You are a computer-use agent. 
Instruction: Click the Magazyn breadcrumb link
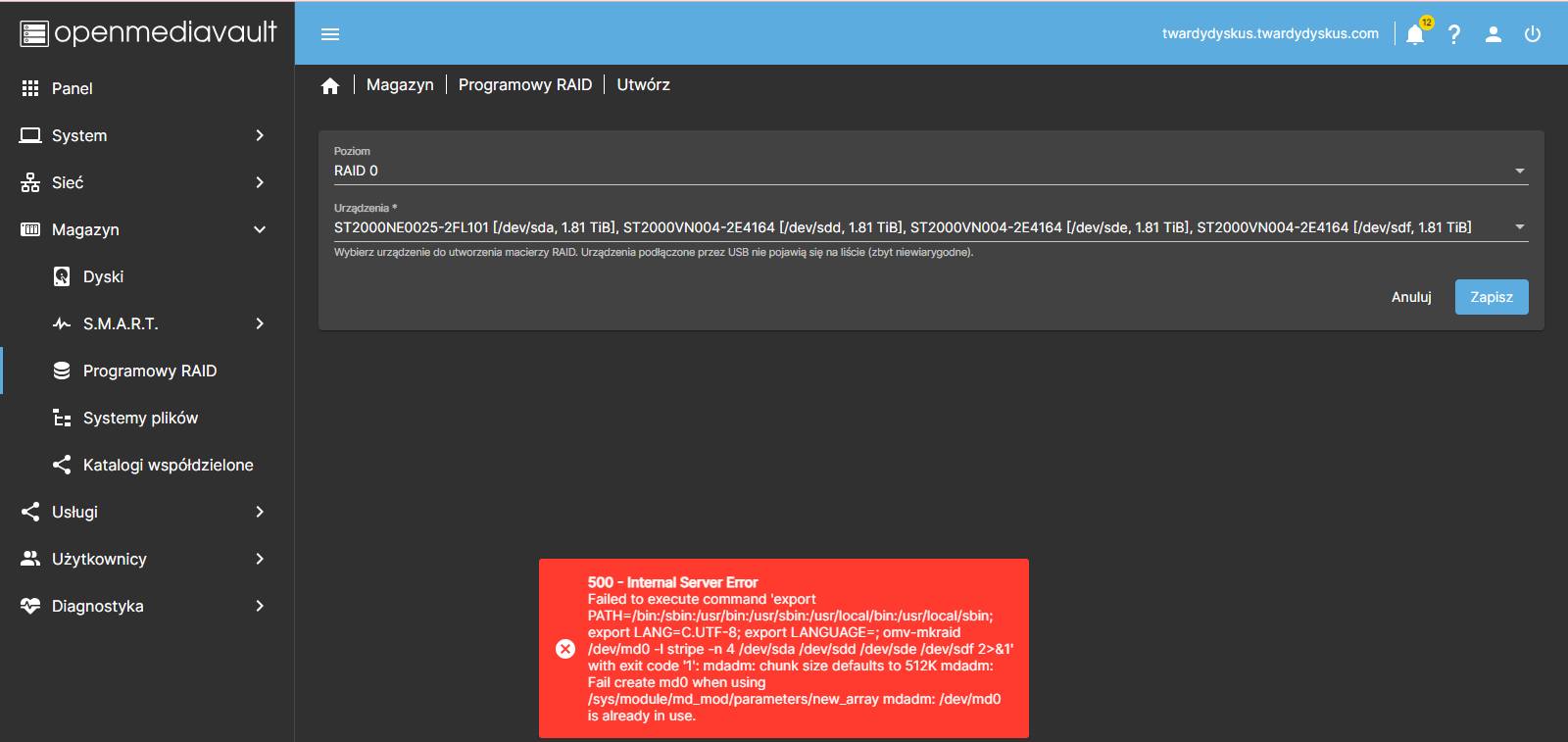coord(400,85)
